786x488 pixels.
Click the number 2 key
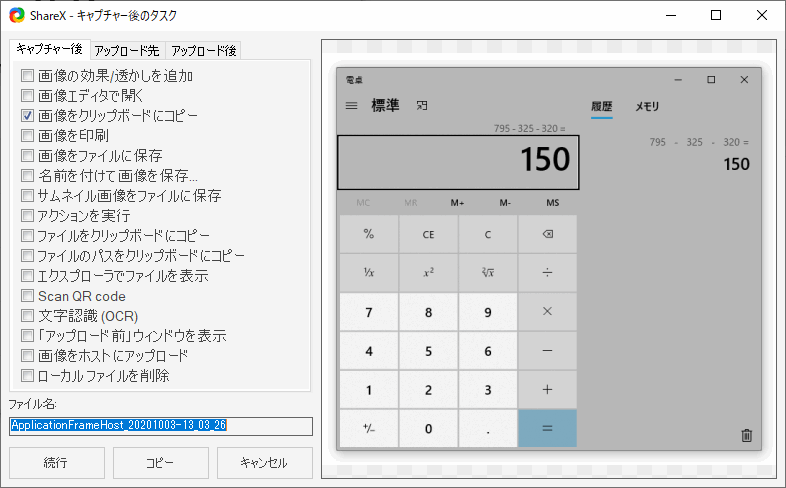click(428, 389)
